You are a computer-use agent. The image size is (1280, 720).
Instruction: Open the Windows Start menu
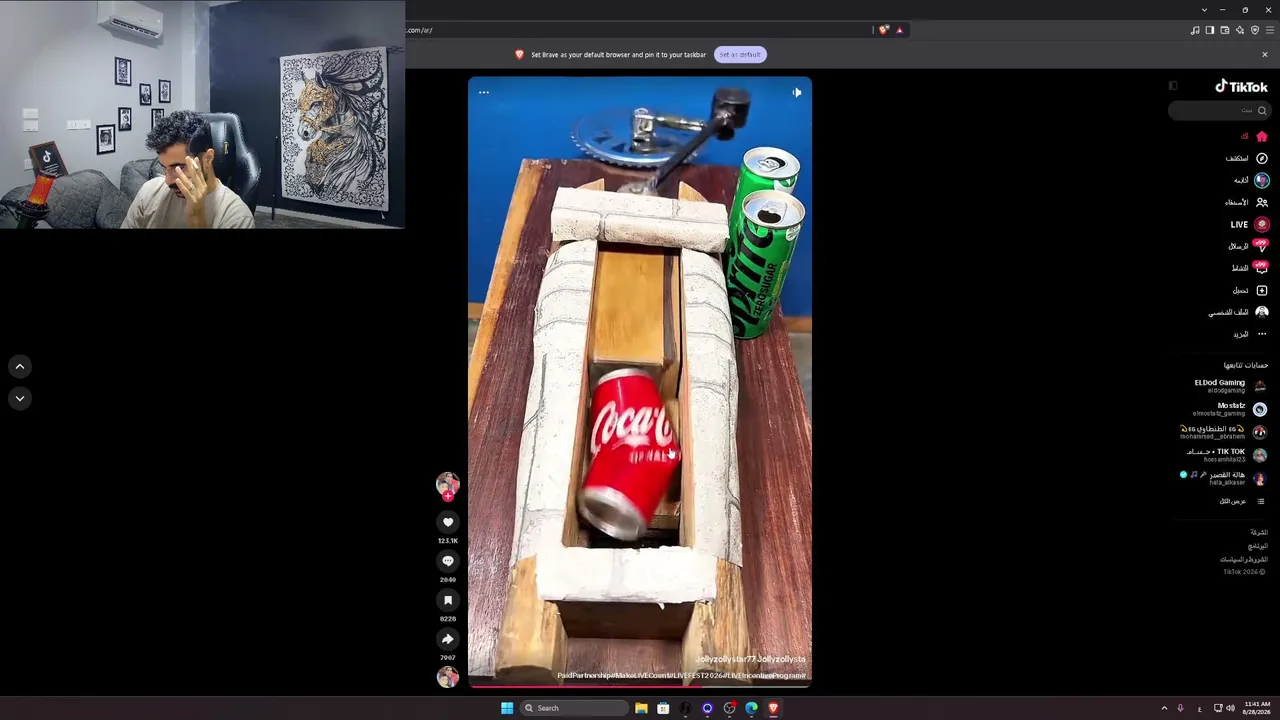pos(507,708)
